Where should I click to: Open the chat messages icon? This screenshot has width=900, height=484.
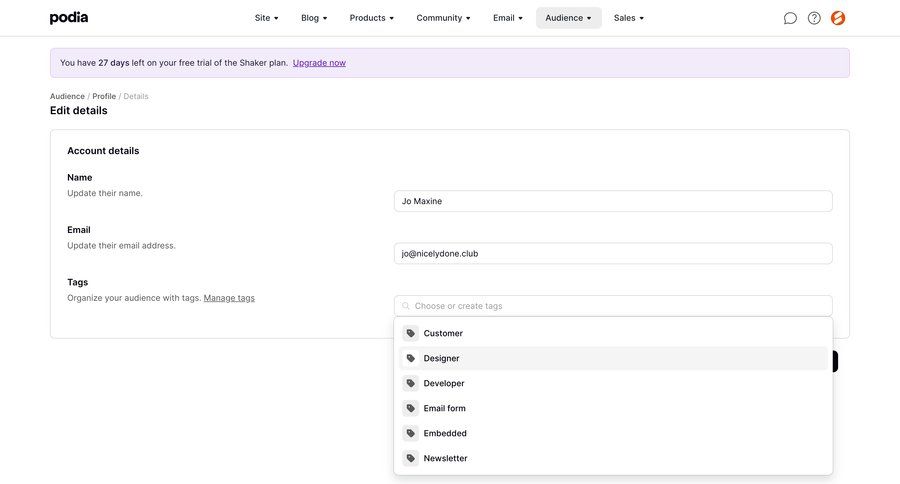[790, 18]
